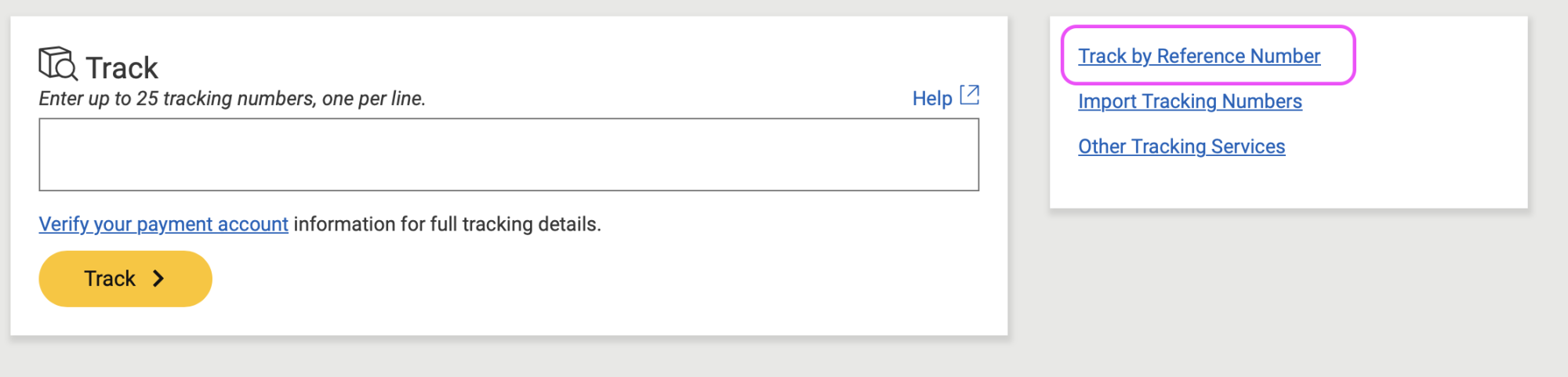Click the word Track on yellow button
Screen dimensions: 1568x377
pos(110,279)
